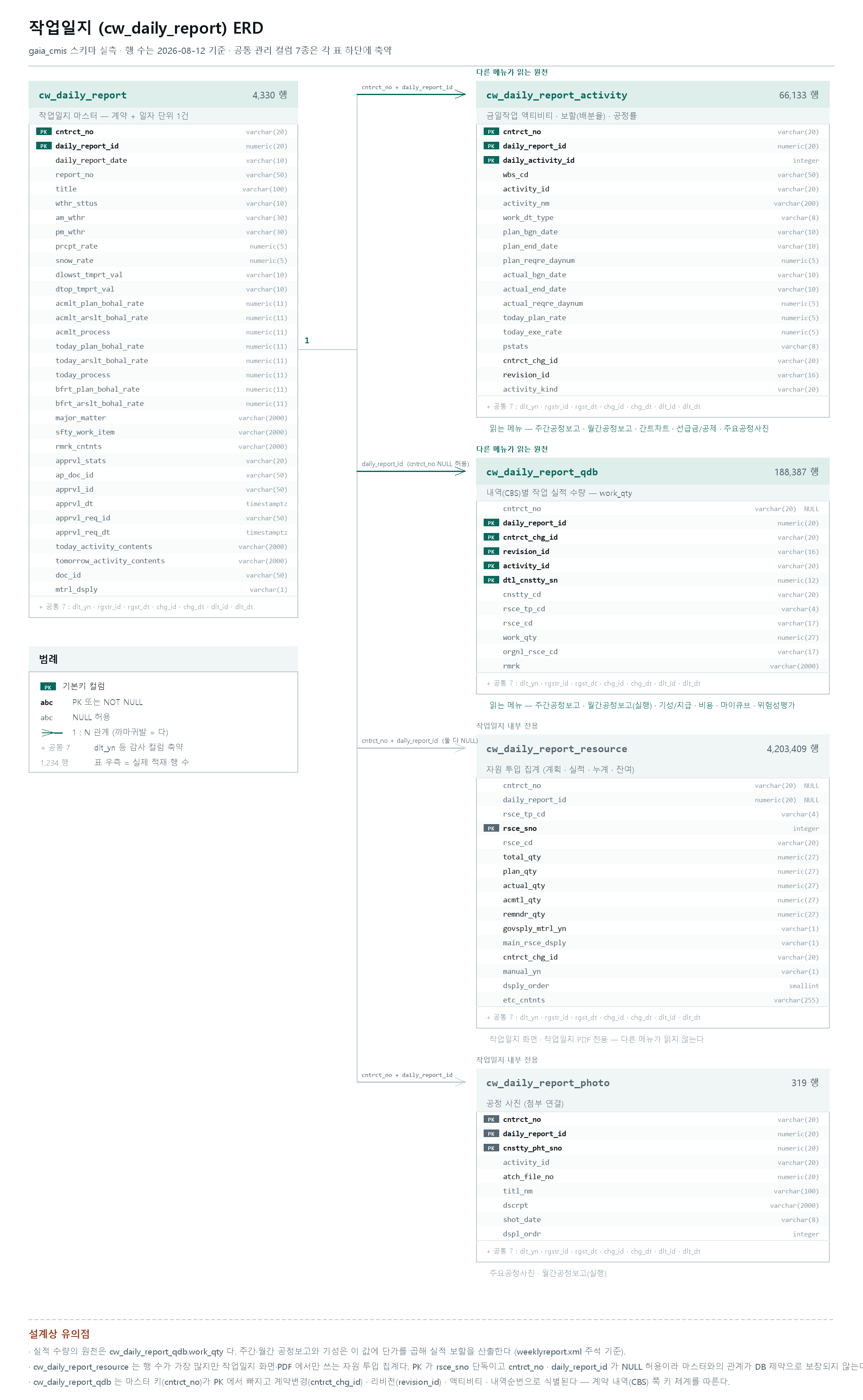Click the PK badge for cntrct_no in cw_daily_report
Image resolution: width=863 pixels, height=1400 pixels.
click(43, 132)
